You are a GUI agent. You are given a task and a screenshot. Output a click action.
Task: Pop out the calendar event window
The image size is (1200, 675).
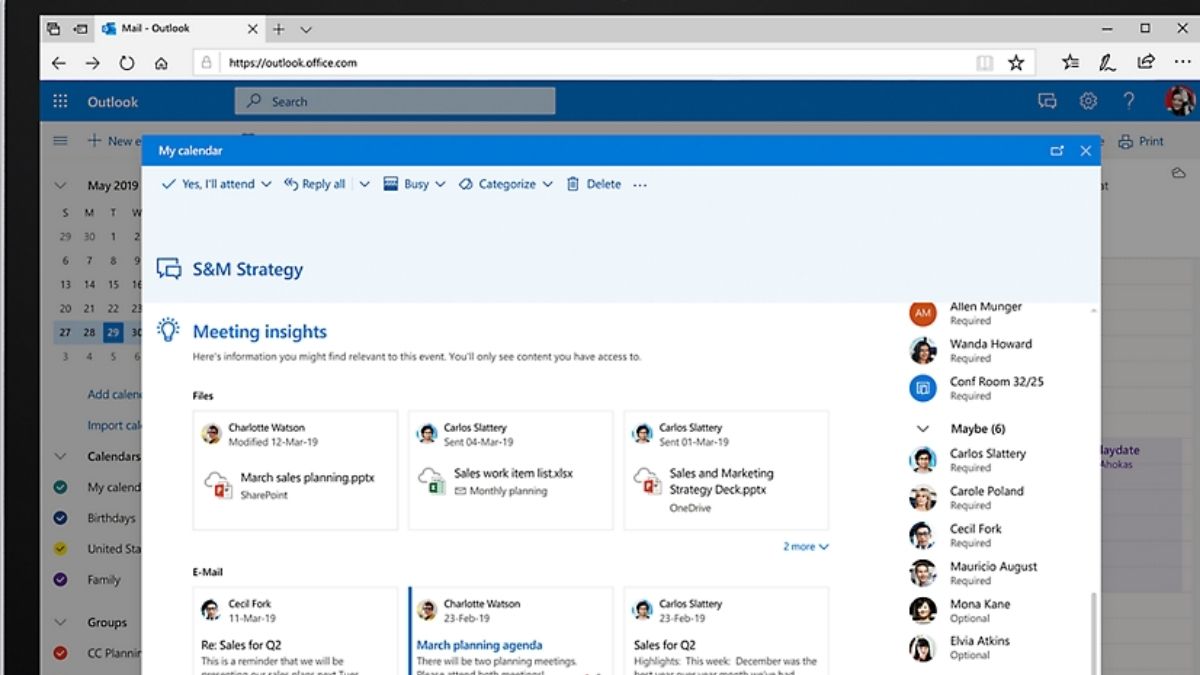tap(1057, 151)
